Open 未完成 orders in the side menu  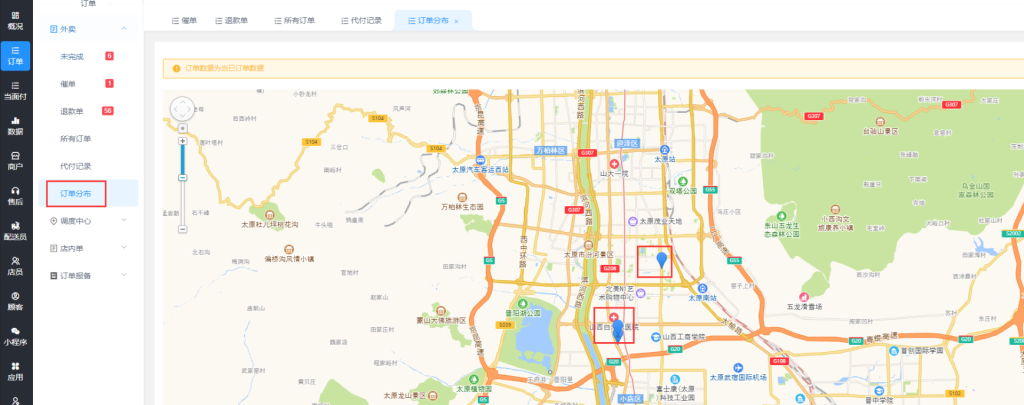coord(72,57)
